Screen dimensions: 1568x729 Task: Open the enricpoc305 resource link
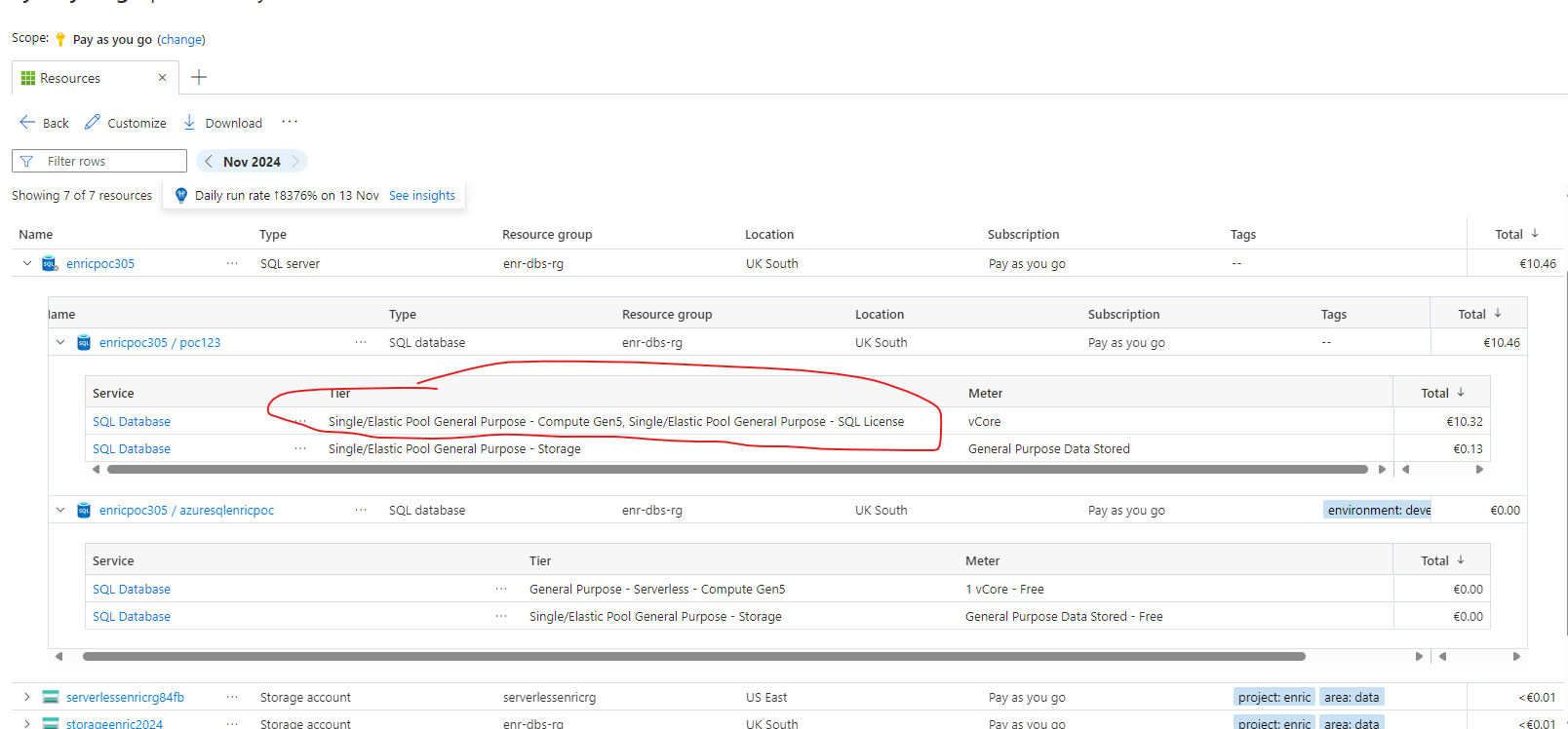click(x=100, y=263)
